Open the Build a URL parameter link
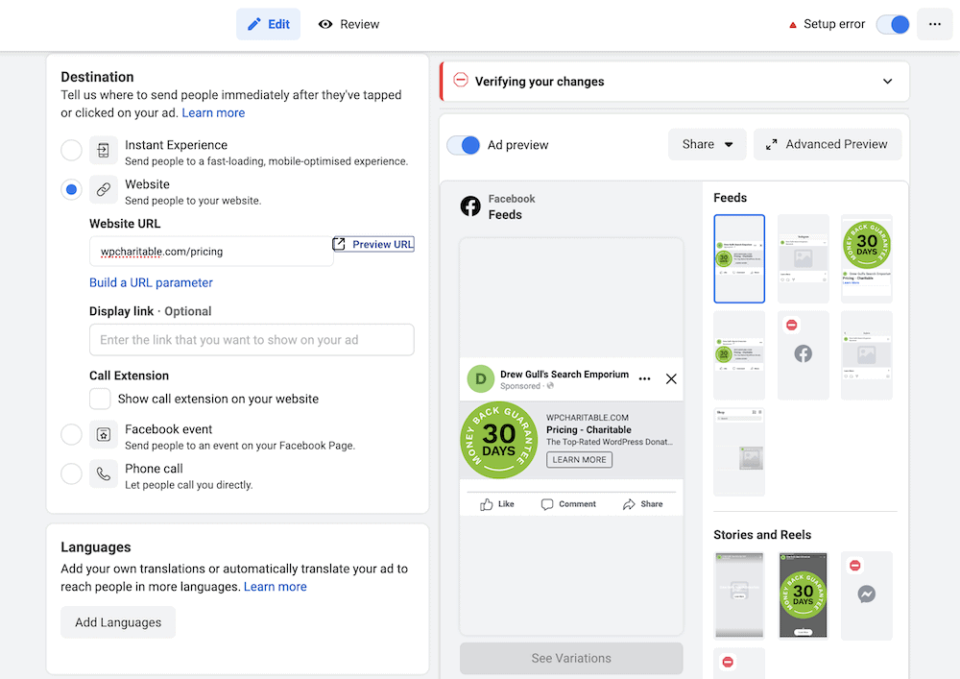Screen dimensions: 960x679 [x=151, y=282]
